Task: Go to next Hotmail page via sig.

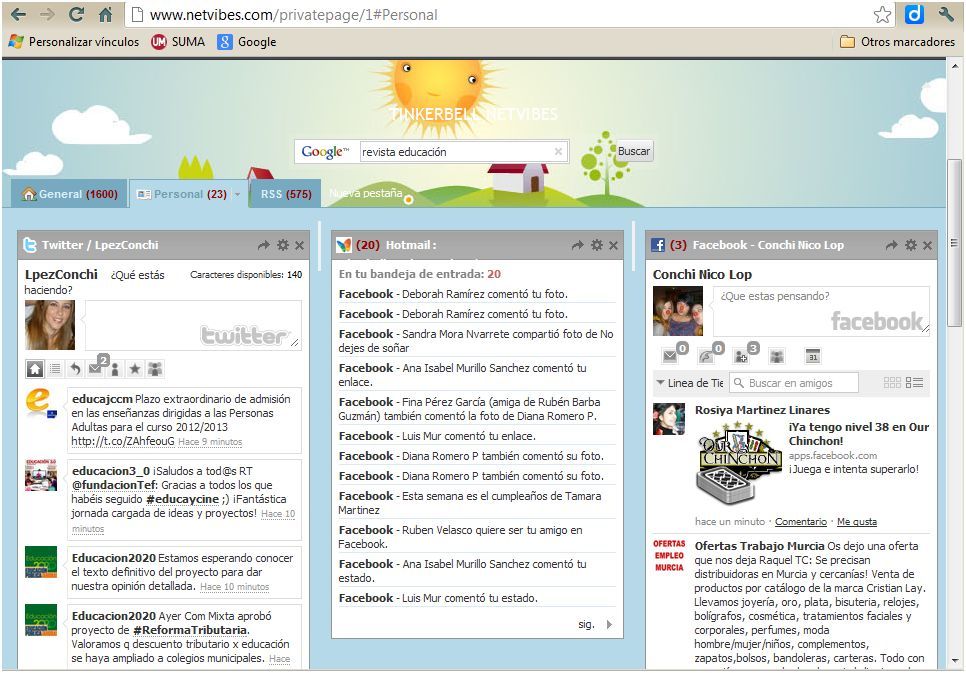Action: [595, 624]
